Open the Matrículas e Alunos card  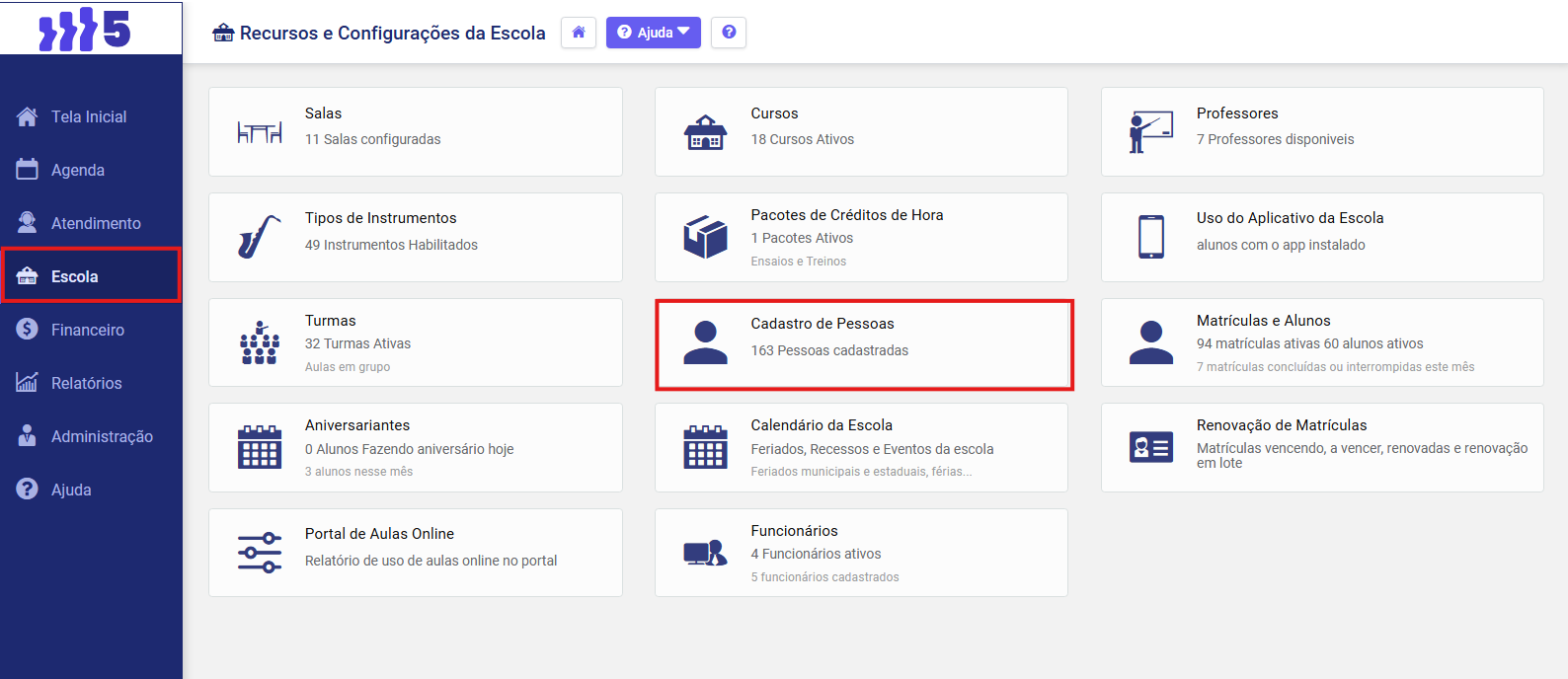pyautogui.click(x=1321, y=342)
